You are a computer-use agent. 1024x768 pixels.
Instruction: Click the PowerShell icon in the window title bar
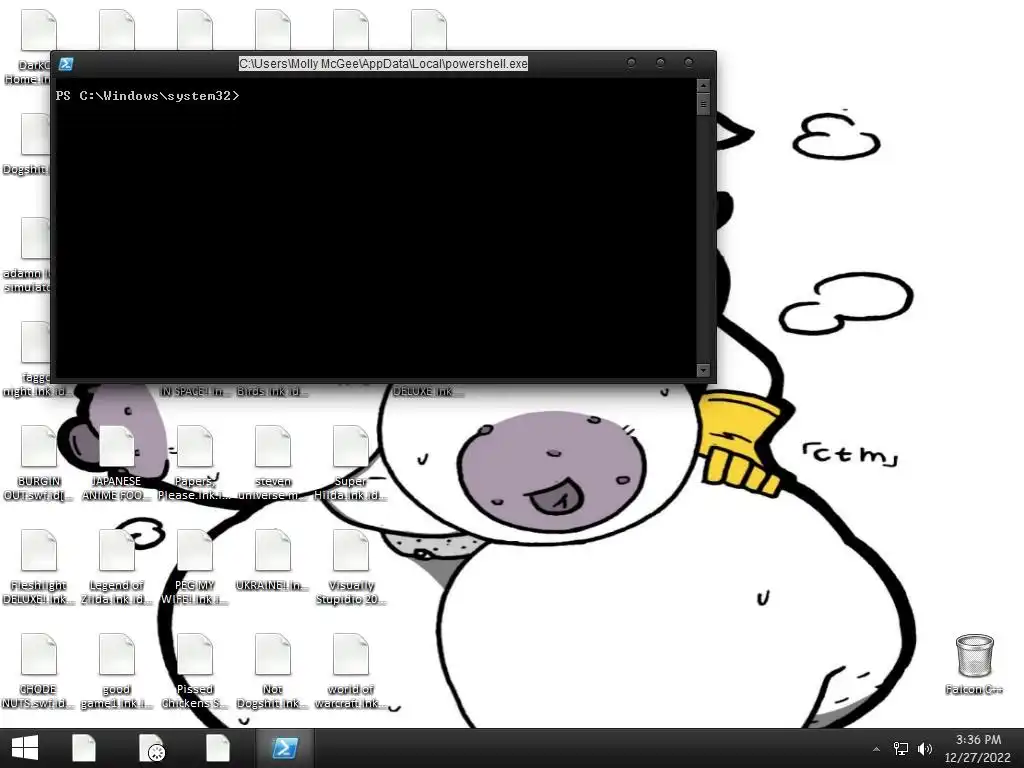(66, 64)
